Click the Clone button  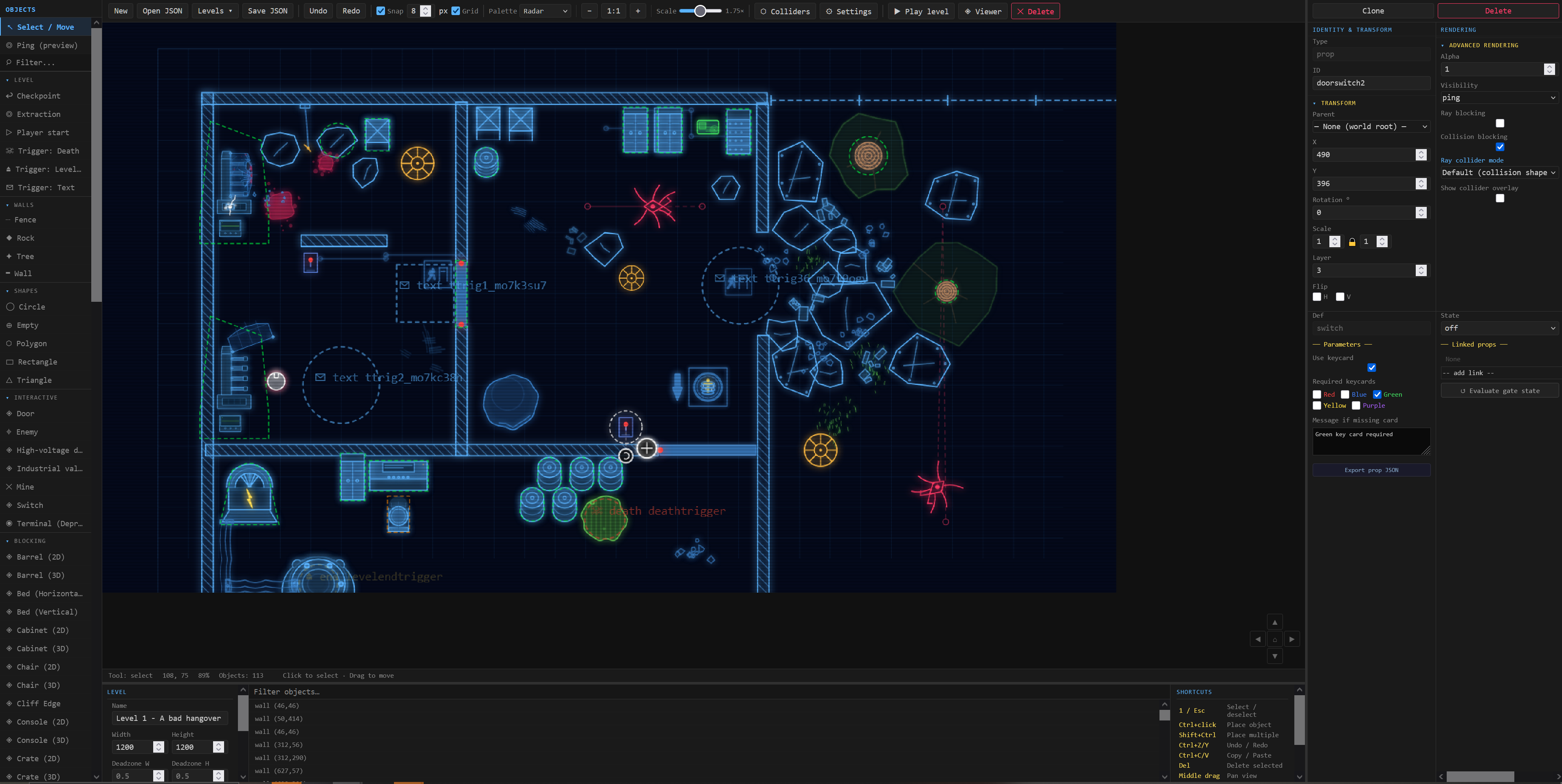pyautogui.click(x=1373, y=11)
